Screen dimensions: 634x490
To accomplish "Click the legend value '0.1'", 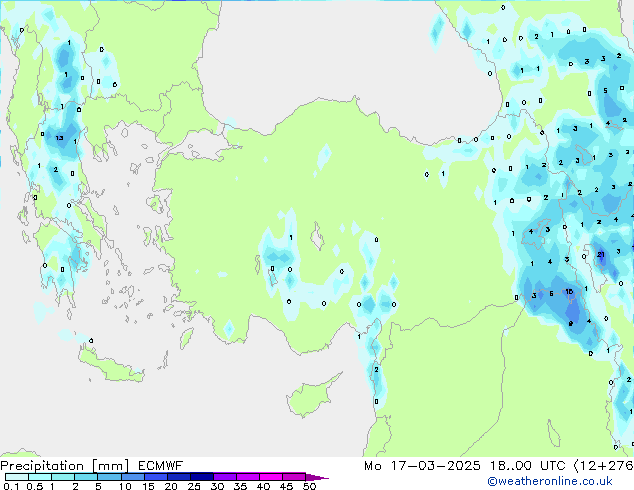I will pos(11,486).
